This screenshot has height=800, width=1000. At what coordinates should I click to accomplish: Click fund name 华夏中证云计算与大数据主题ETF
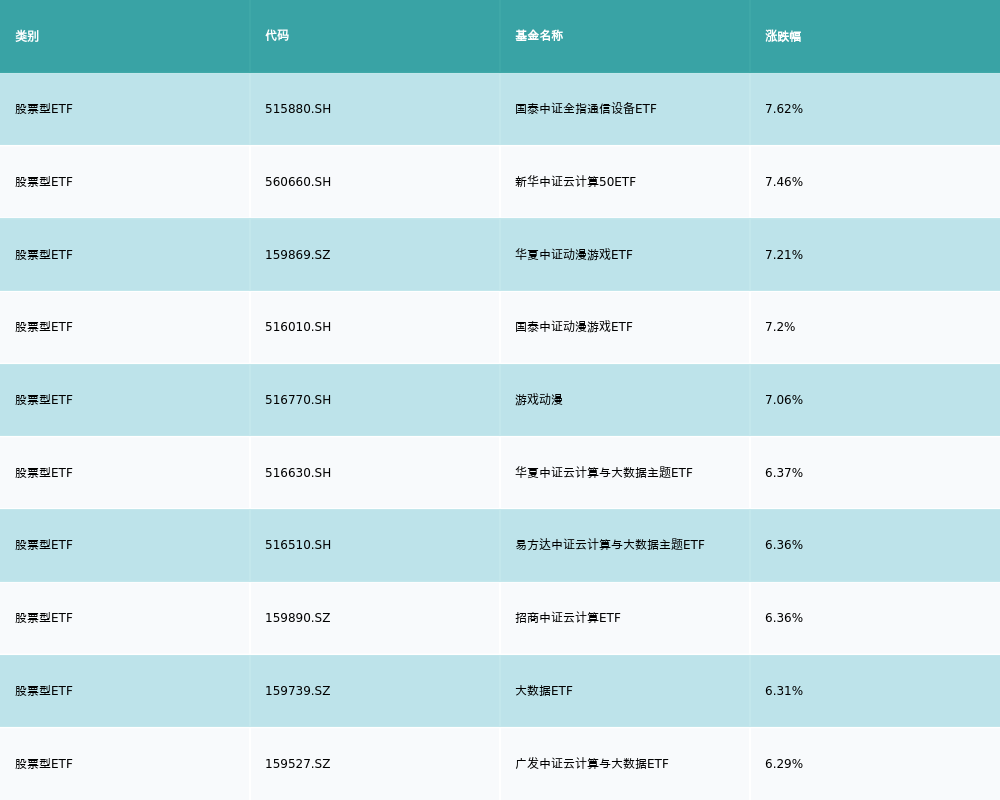click(603, 473)
